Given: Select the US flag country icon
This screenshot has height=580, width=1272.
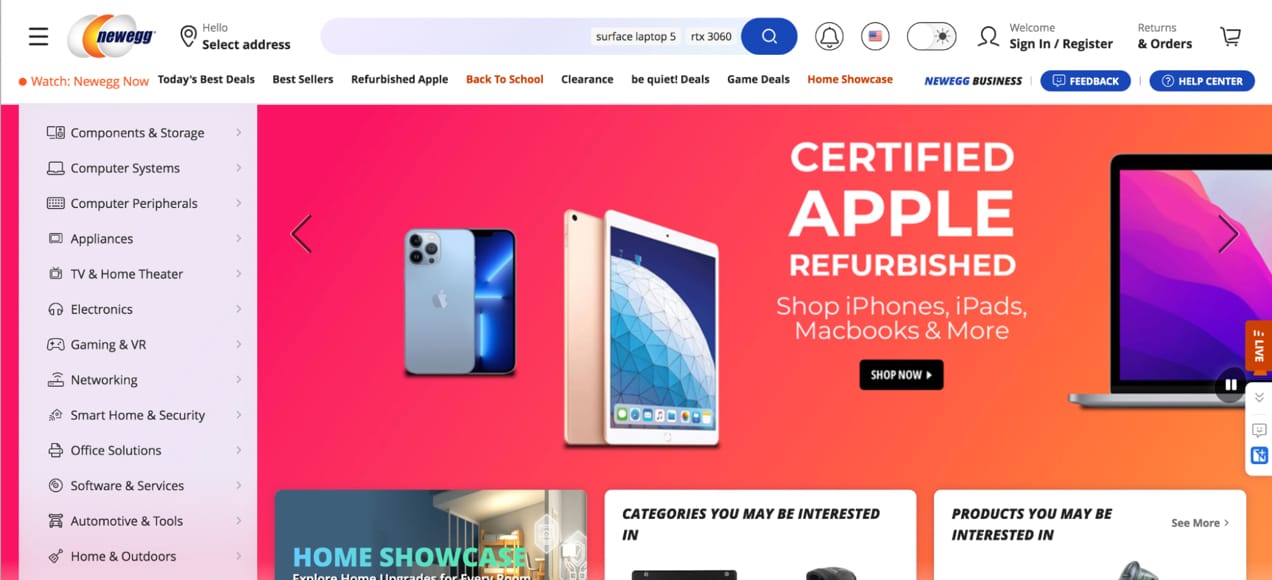Looking at the screenshot, I should point(875,37).
